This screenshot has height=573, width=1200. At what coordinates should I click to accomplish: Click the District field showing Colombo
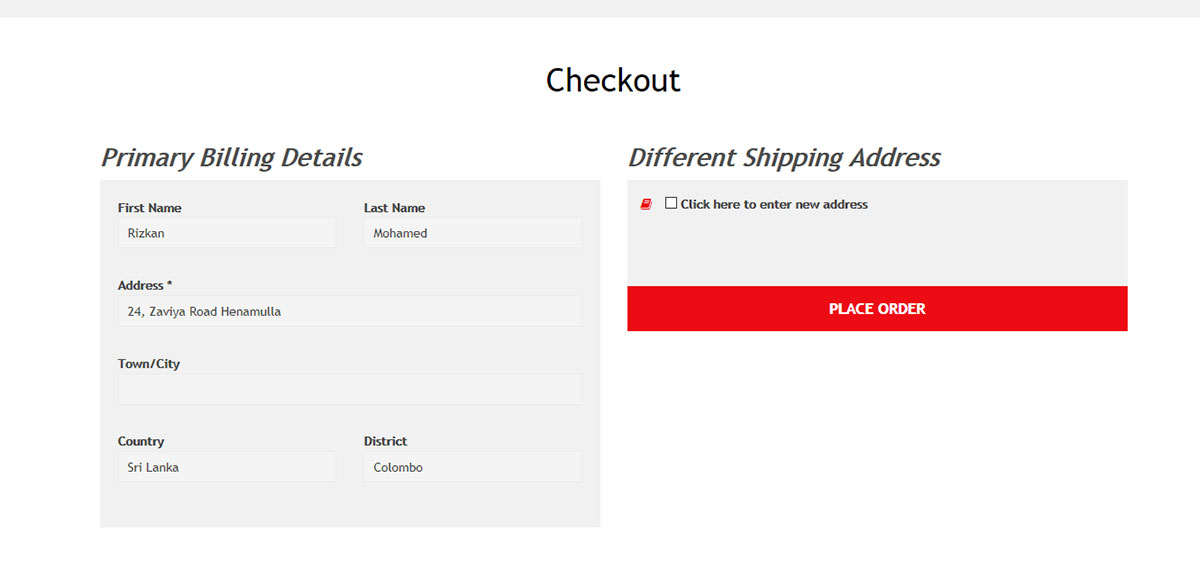(472, 467)
